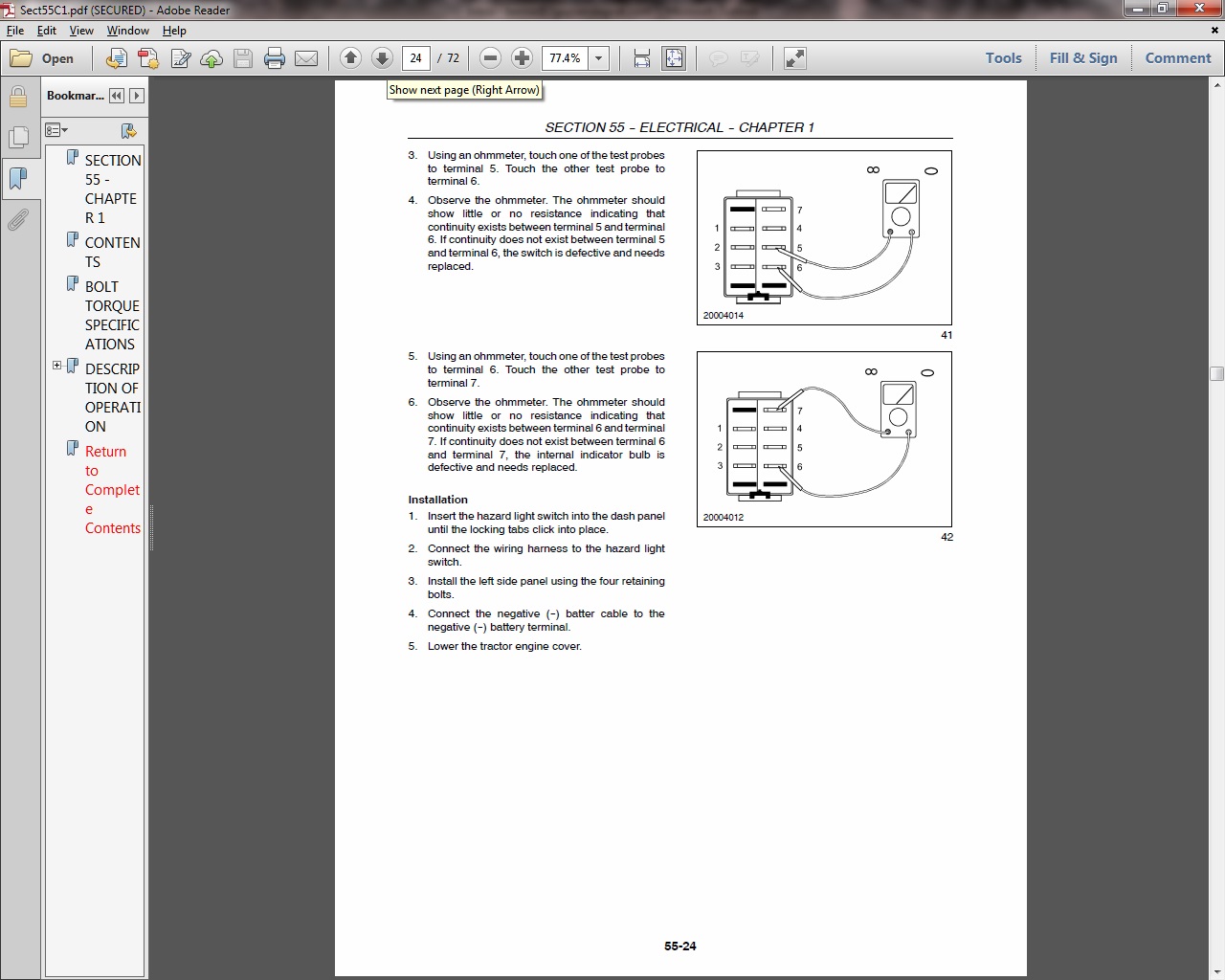
Task: Open the Attachments paperclip panel
Action: coord(17,221)
